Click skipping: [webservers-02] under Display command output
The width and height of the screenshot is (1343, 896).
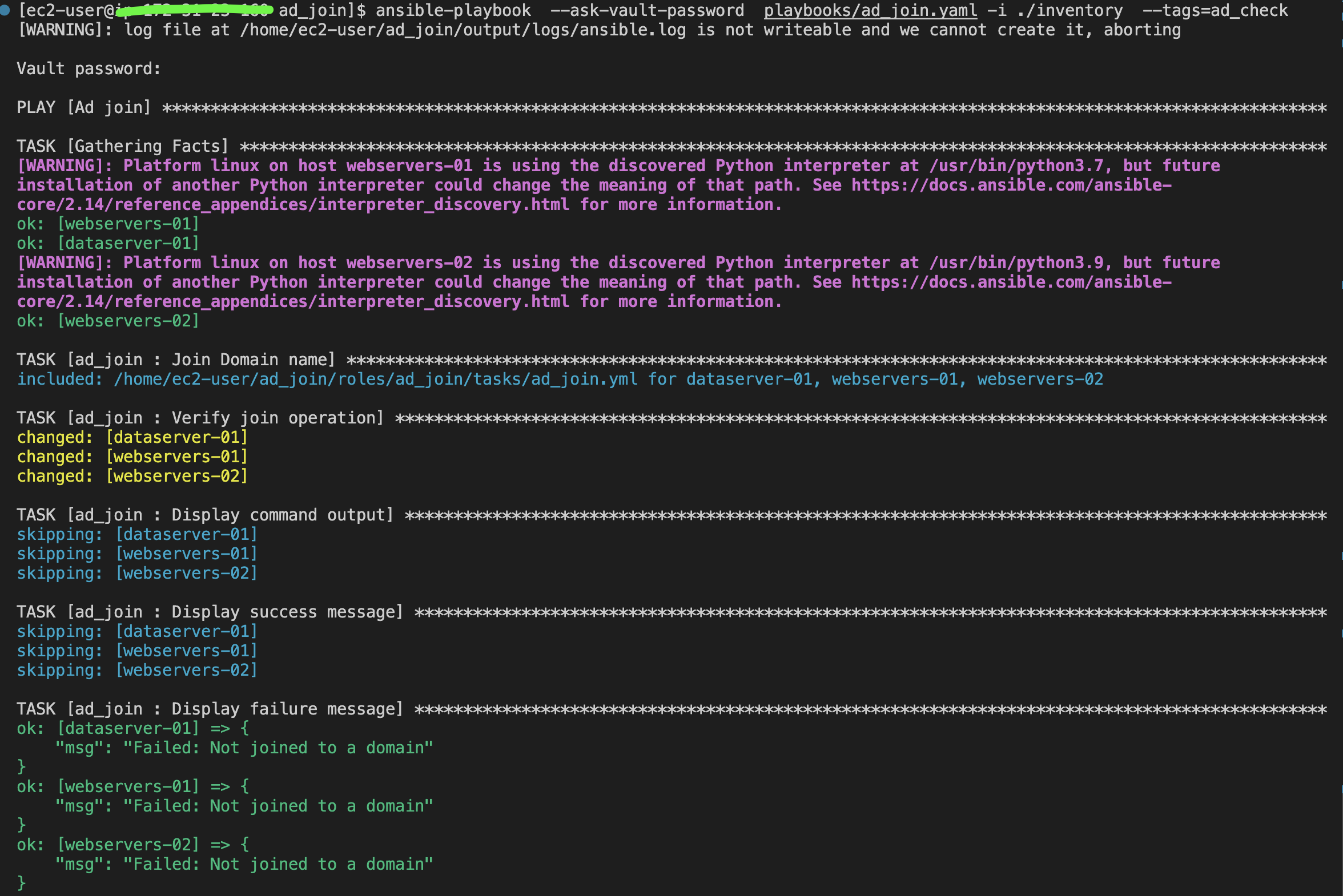(x=136, y=573)
